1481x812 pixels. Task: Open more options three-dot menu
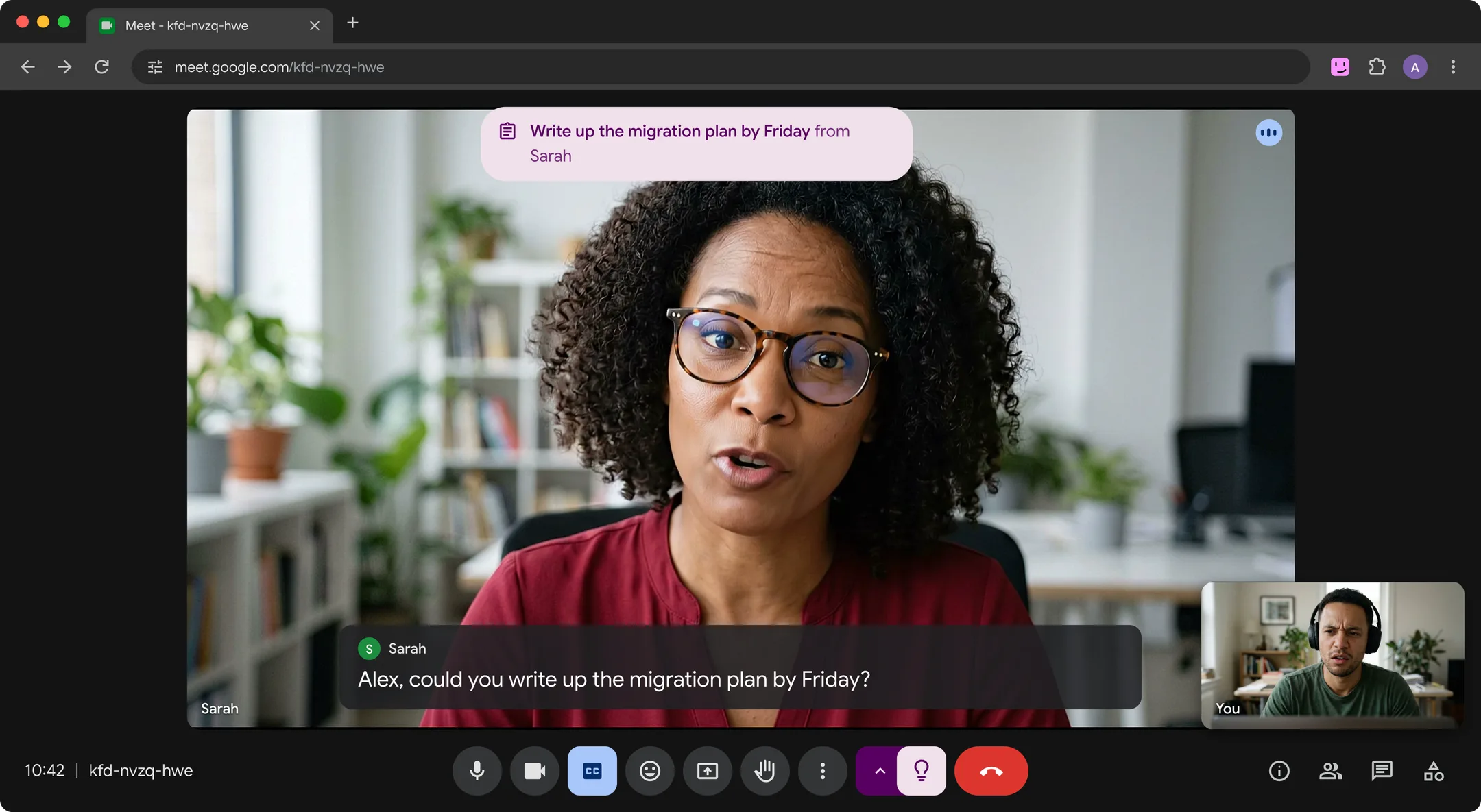coord(822,771)
